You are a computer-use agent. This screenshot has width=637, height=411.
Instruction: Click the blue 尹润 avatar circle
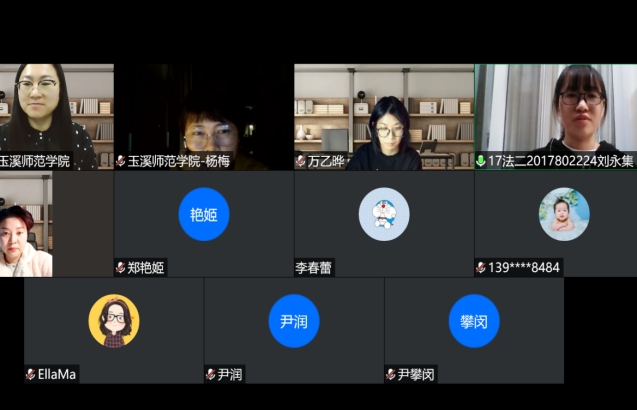click(293, 321)
